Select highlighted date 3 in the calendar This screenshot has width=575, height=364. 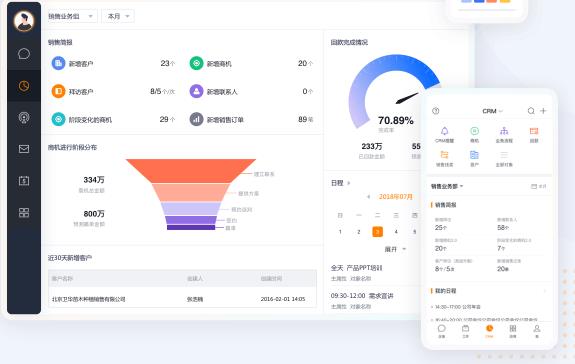pyautogui.click(x=377, y=232)
